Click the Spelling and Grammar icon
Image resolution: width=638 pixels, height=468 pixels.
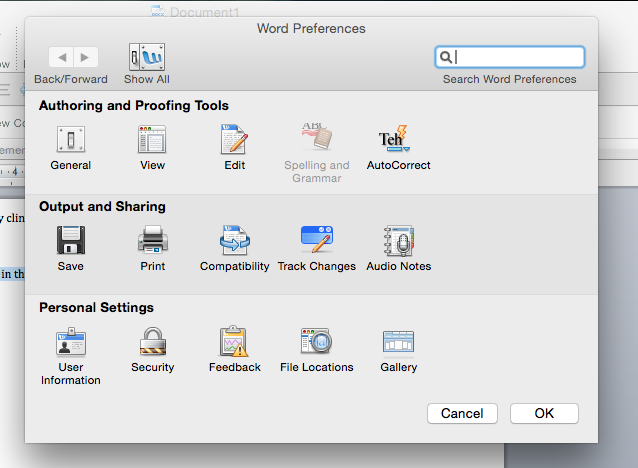click(x=317, y=137)
